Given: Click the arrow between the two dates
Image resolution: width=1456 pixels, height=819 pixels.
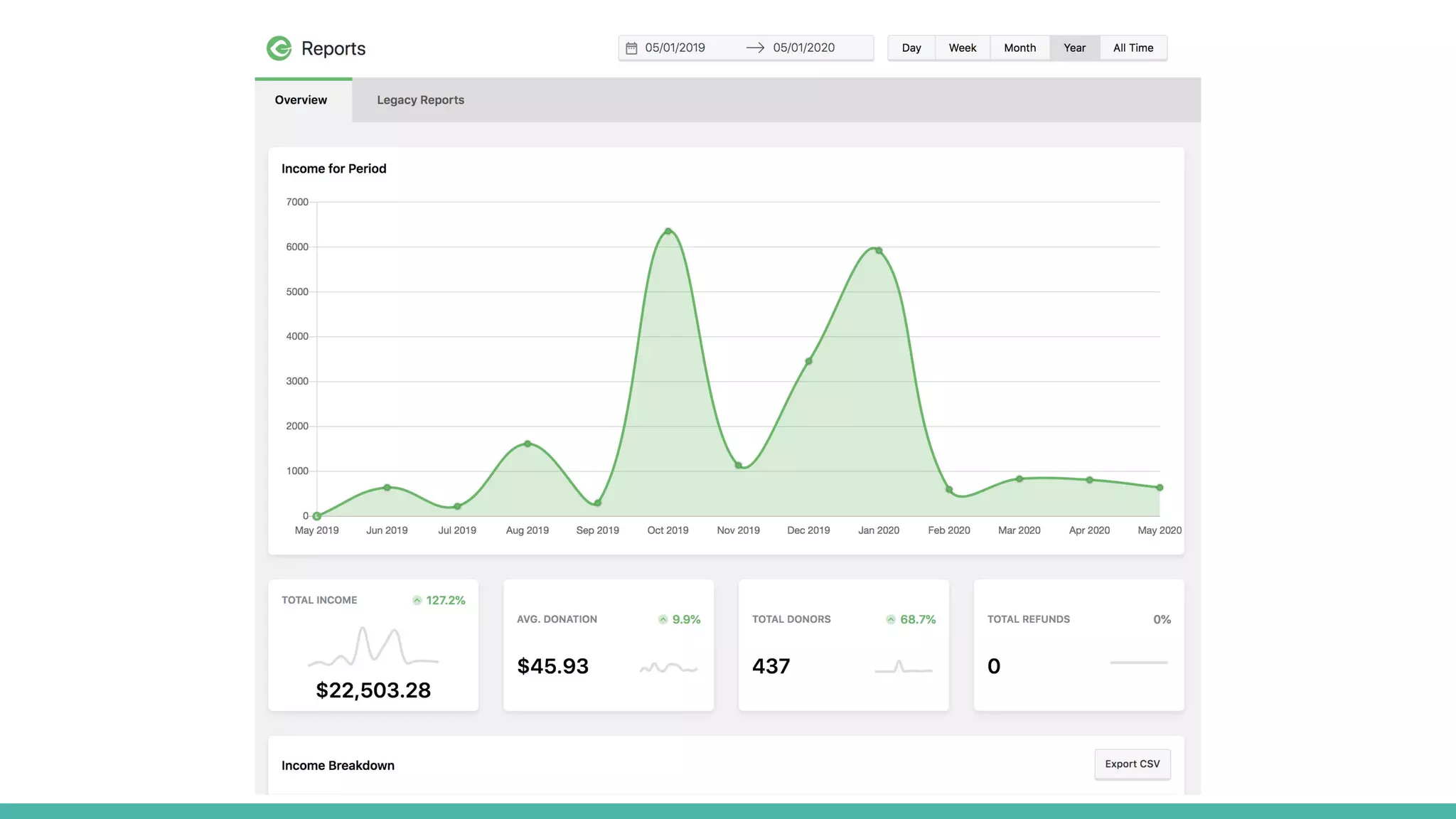Looking at the screenshot, I should 755,48.
